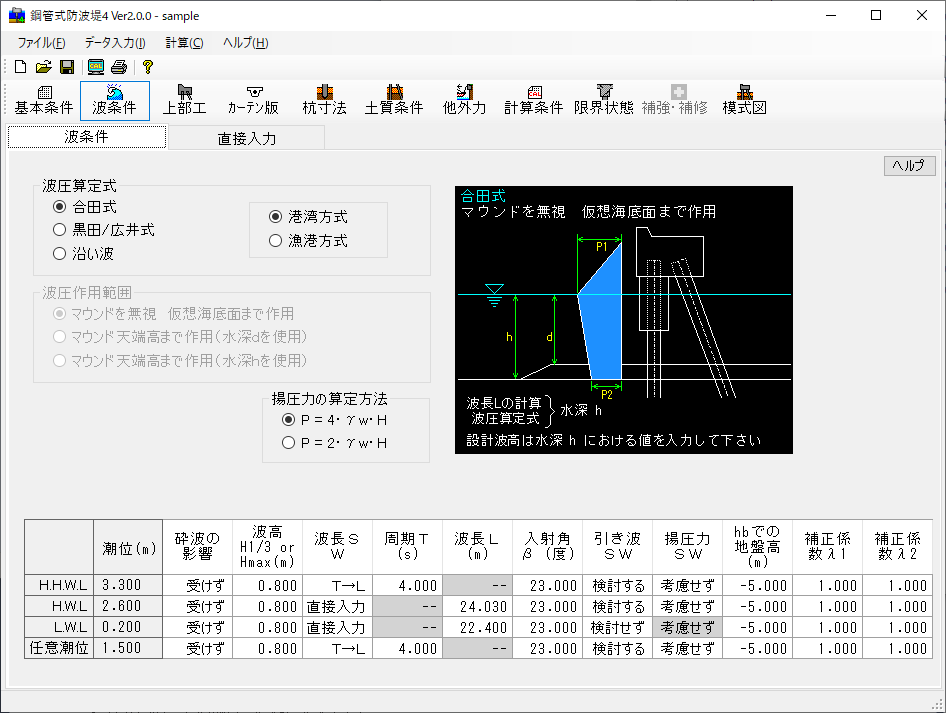Open 波長ＳＷ cell T→L in H.H.W.L row
Viewport: 946px width, 713px height.
[338, 585]
